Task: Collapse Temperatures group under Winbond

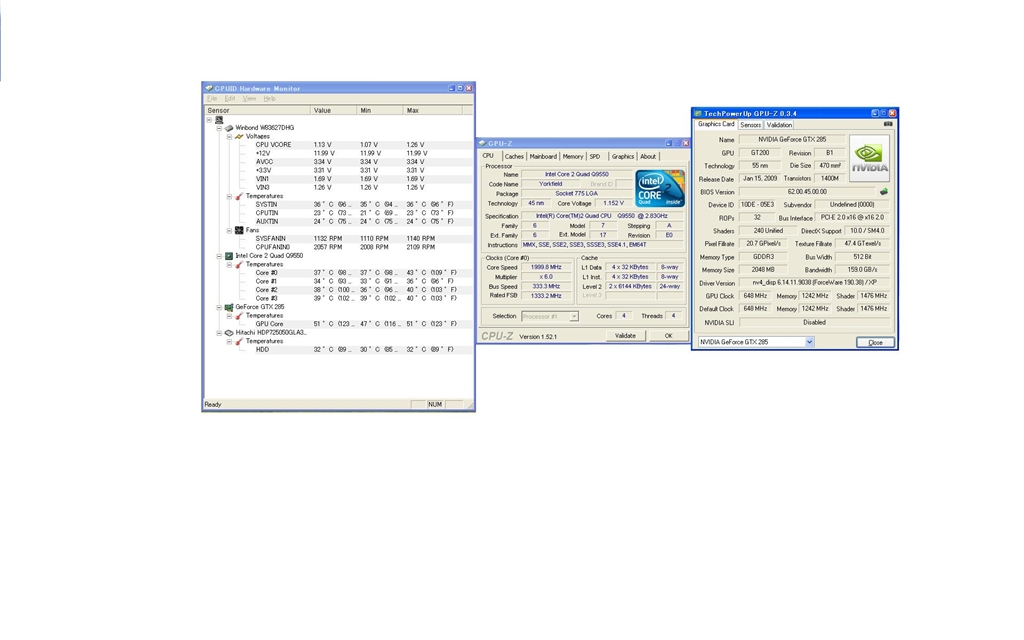Action: pyautogui.click(x=229, y=197)
